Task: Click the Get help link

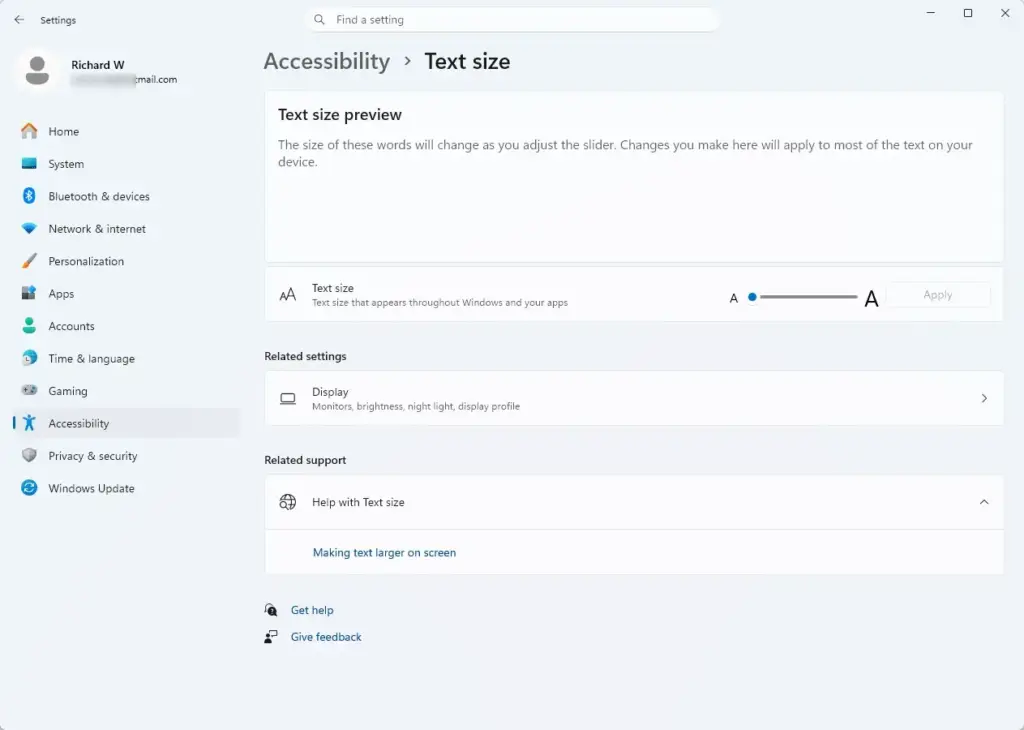Action: click(x=312, y=610)
